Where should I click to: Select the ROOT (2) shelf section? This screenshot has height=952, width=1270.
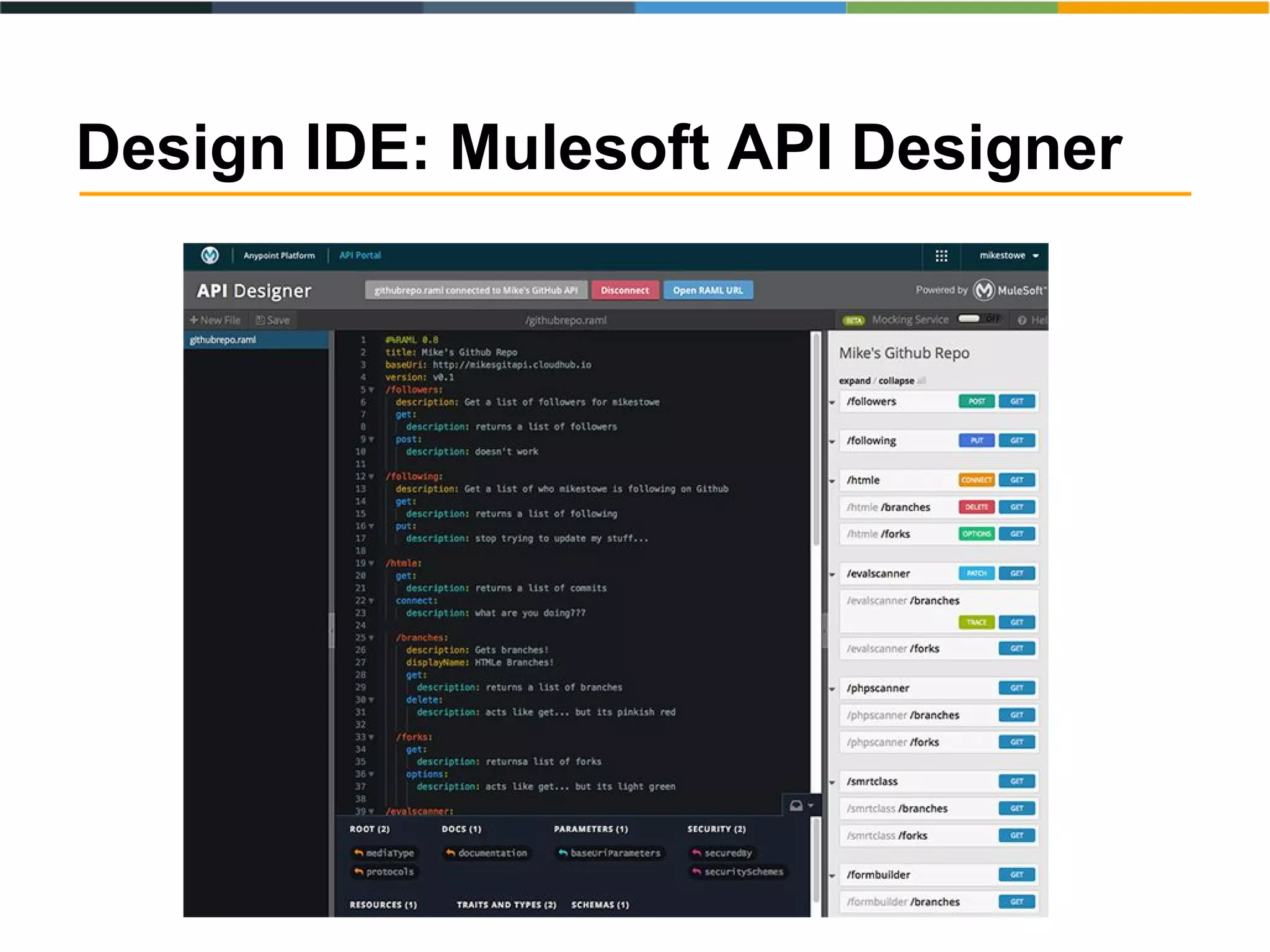(x=370, y=829)
